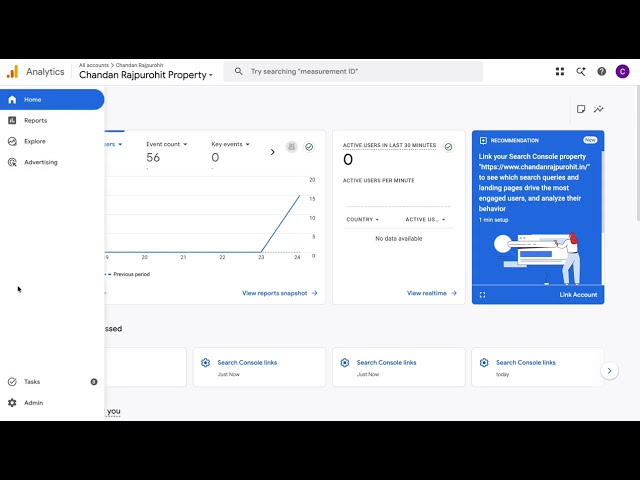Click the Recommendation card header icon
This screenshot has width=640, height=480.
[483, 140]
